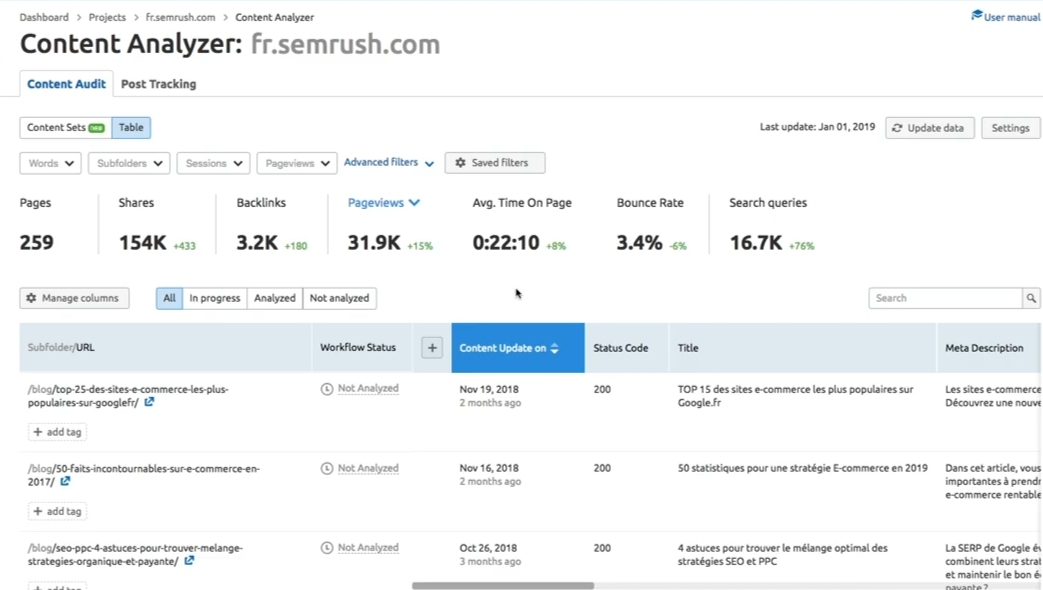Image resolution: width=1043 pixels, height=590 pixels.
Task: Open Not Analyzed status for seo-ppc row
Action: 368,547
